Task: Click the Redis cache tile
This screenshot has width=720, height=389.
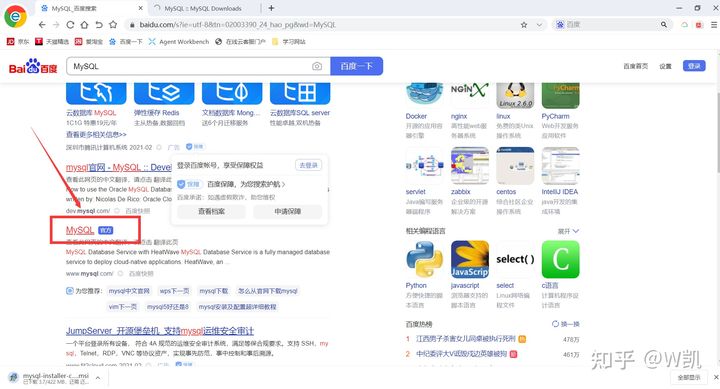Action: pos(164,94)
